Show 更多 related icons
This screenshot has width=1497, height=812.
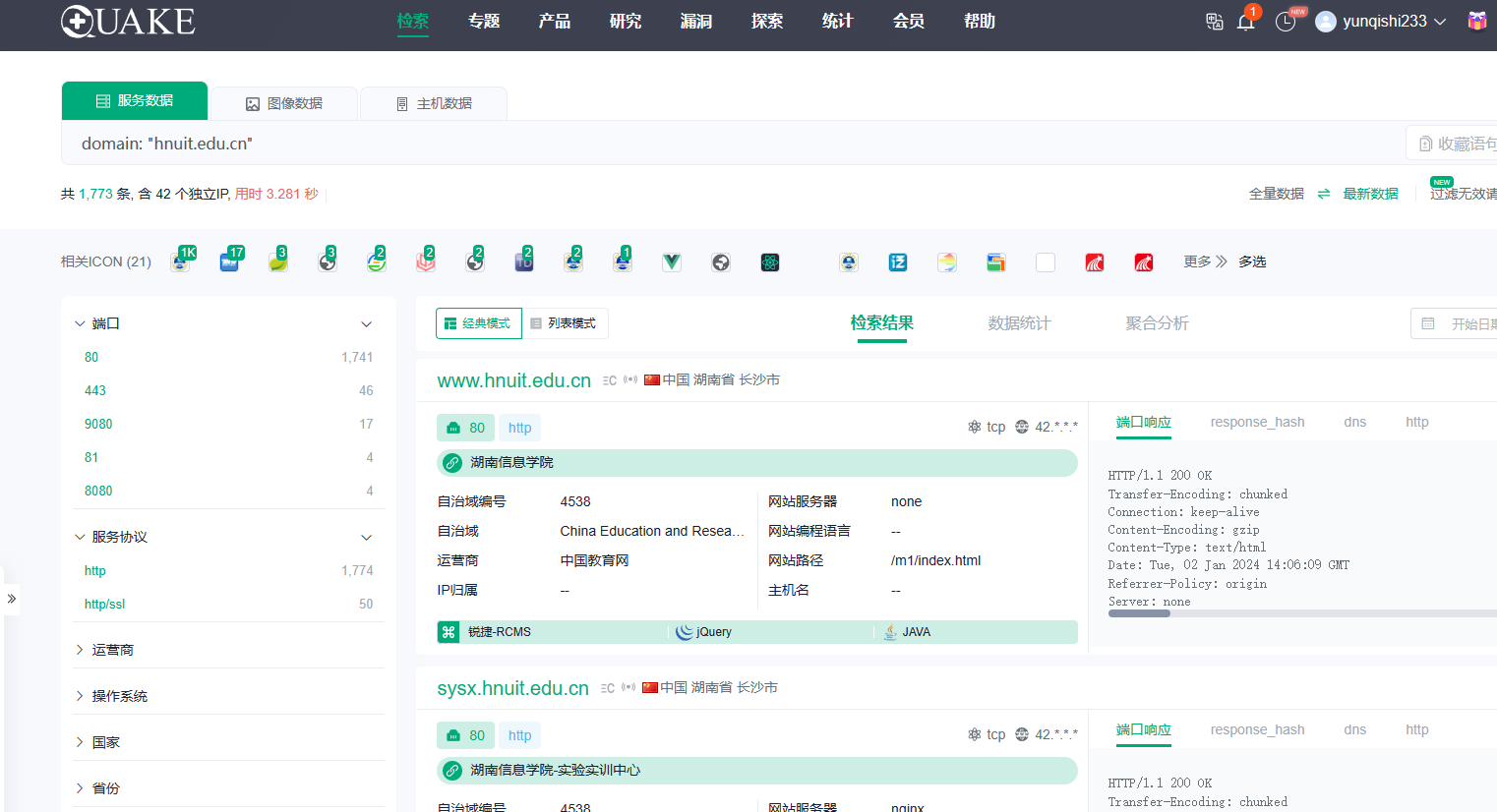pyautogui.click(x=1205, y=261)
